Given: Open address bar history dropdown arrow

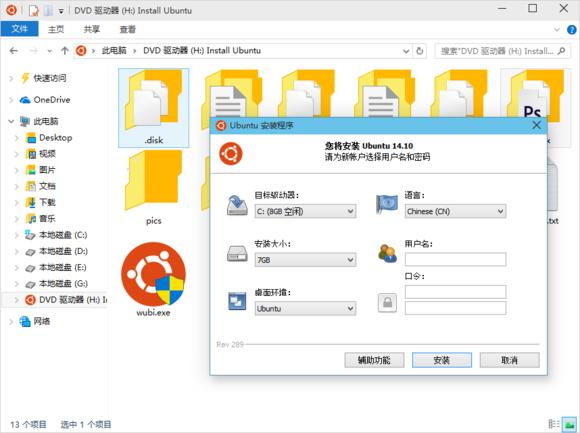Looking at the screenshot, I should tap(406, 51).
